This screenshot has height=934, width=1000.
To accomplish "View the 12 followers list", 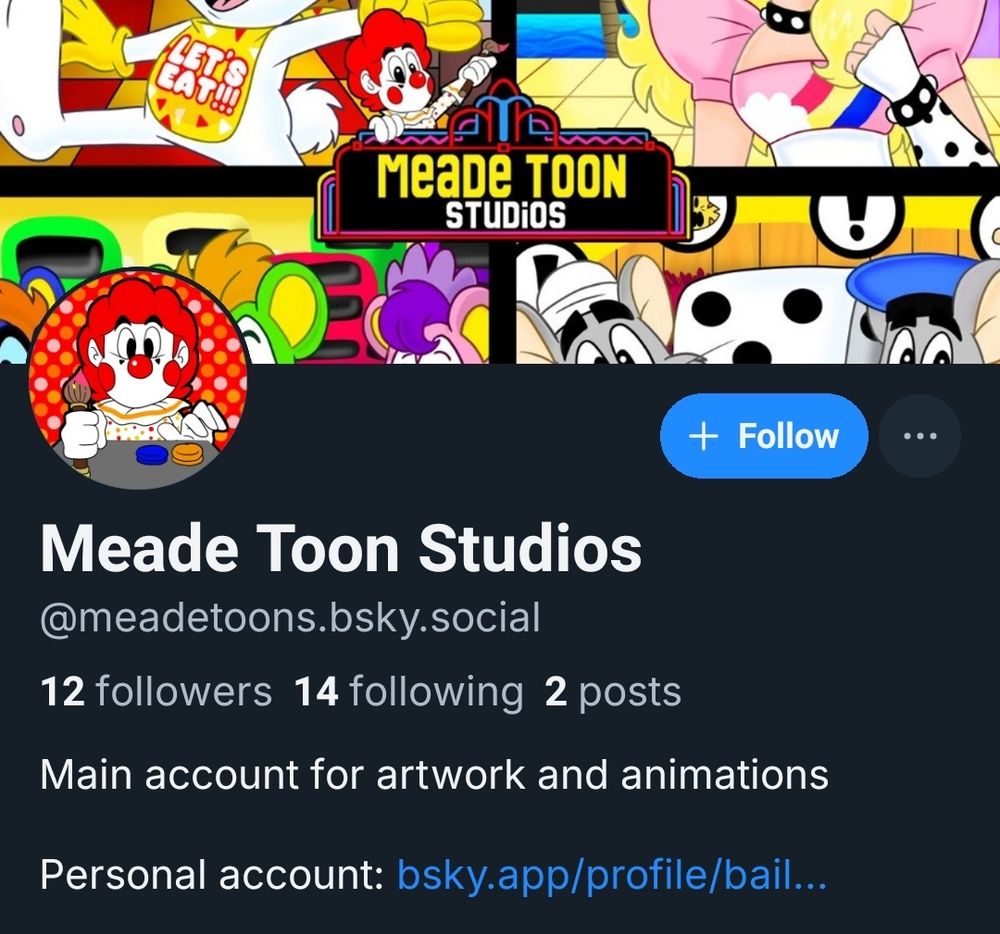I will 156,692.
